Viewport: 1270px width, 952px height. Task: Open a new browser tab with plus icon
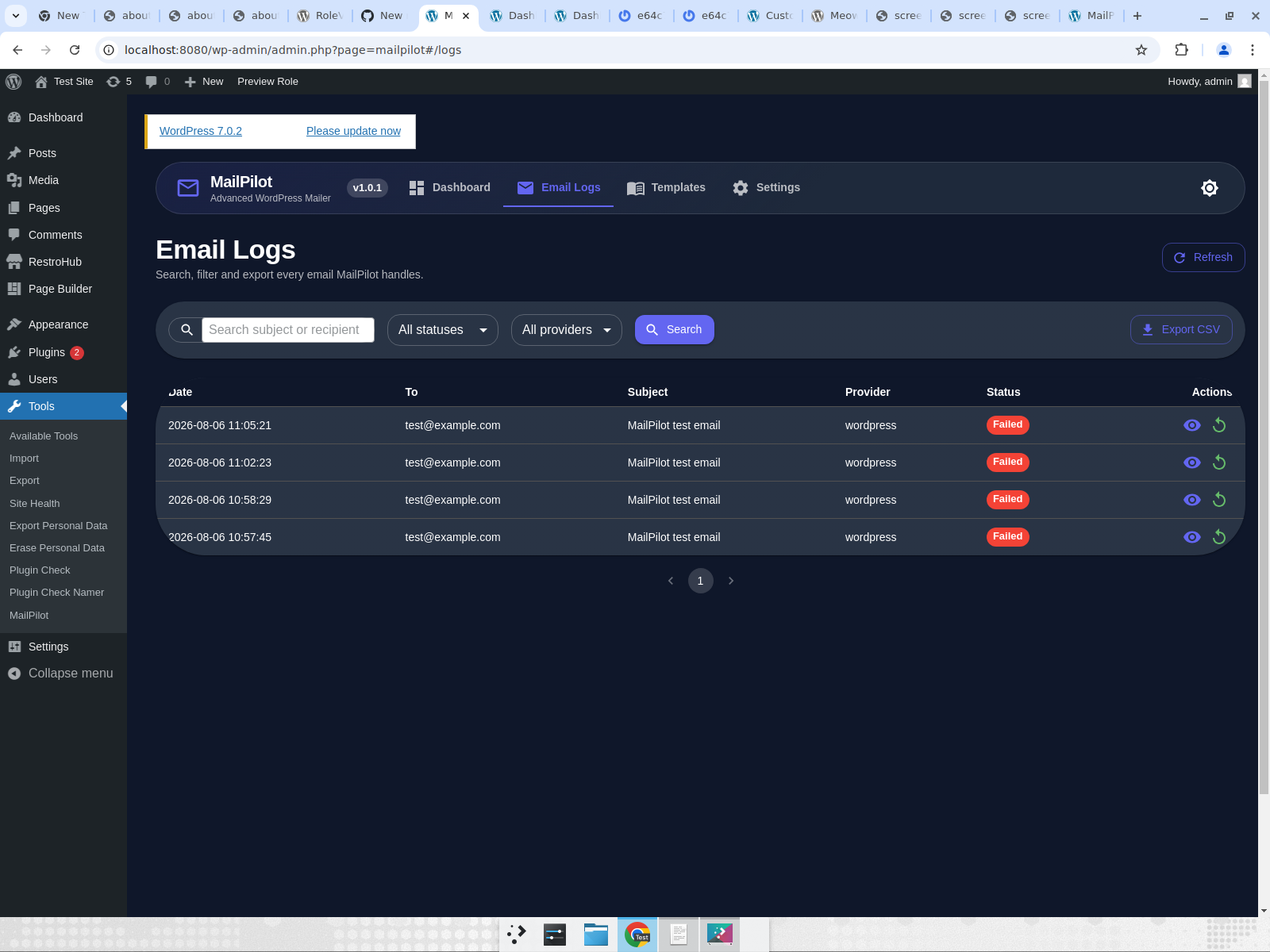[1137, 16]
